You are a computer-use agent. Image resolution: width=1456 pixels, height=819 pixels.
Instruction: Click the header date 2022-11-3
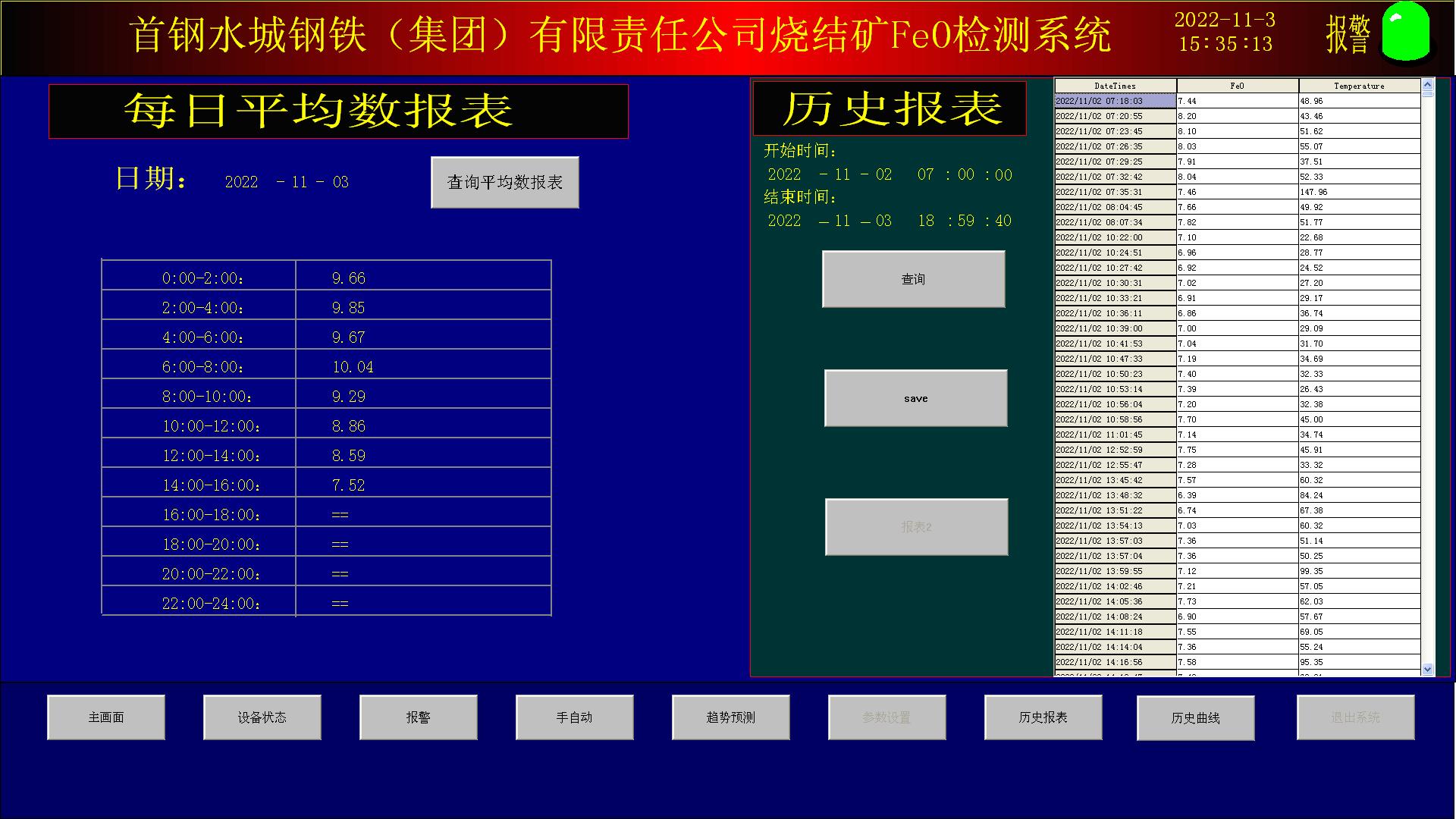1225,20
